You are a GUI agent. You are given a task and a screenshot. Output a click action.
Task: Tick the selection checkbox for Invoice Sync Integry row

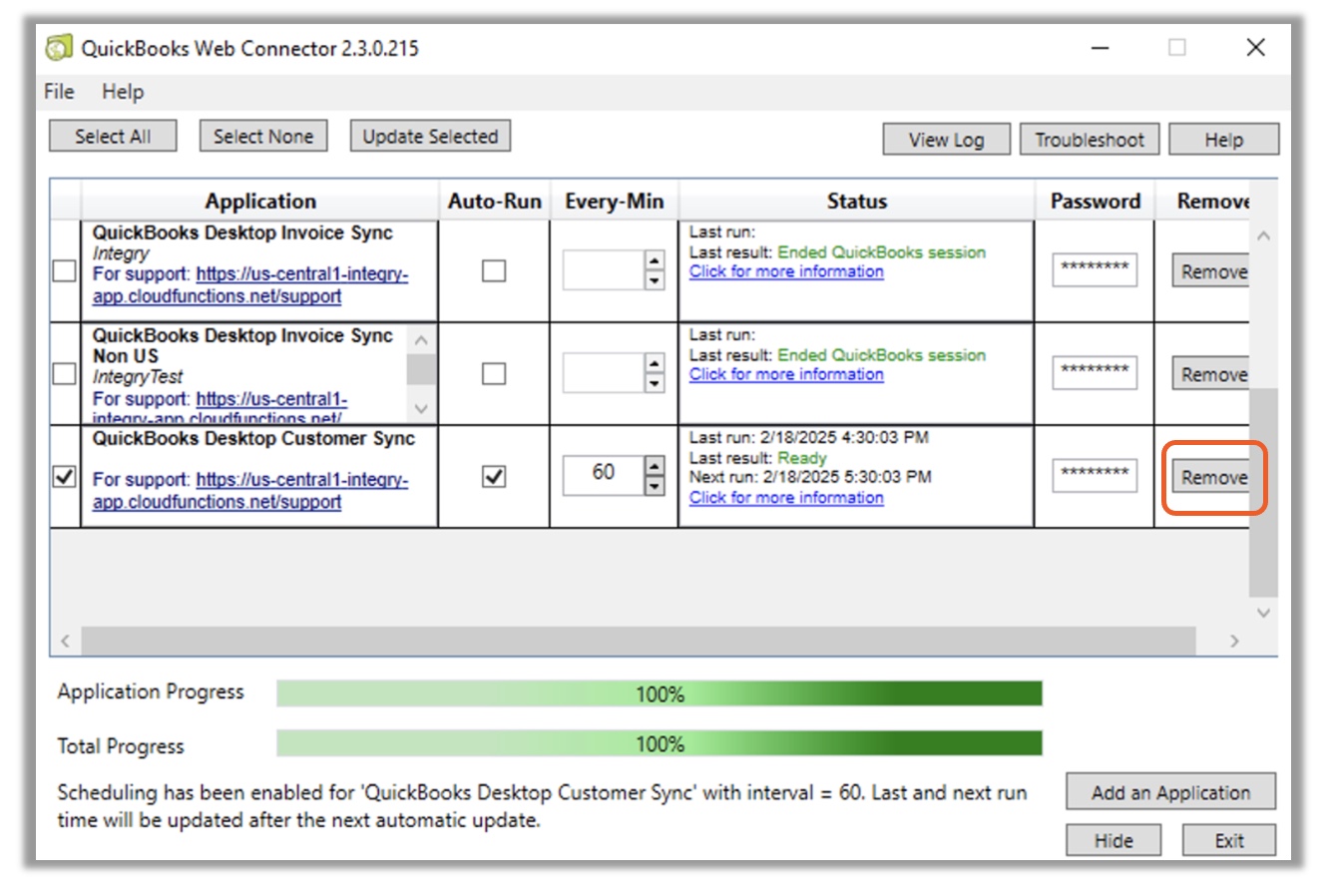click(x=64, y=270)
